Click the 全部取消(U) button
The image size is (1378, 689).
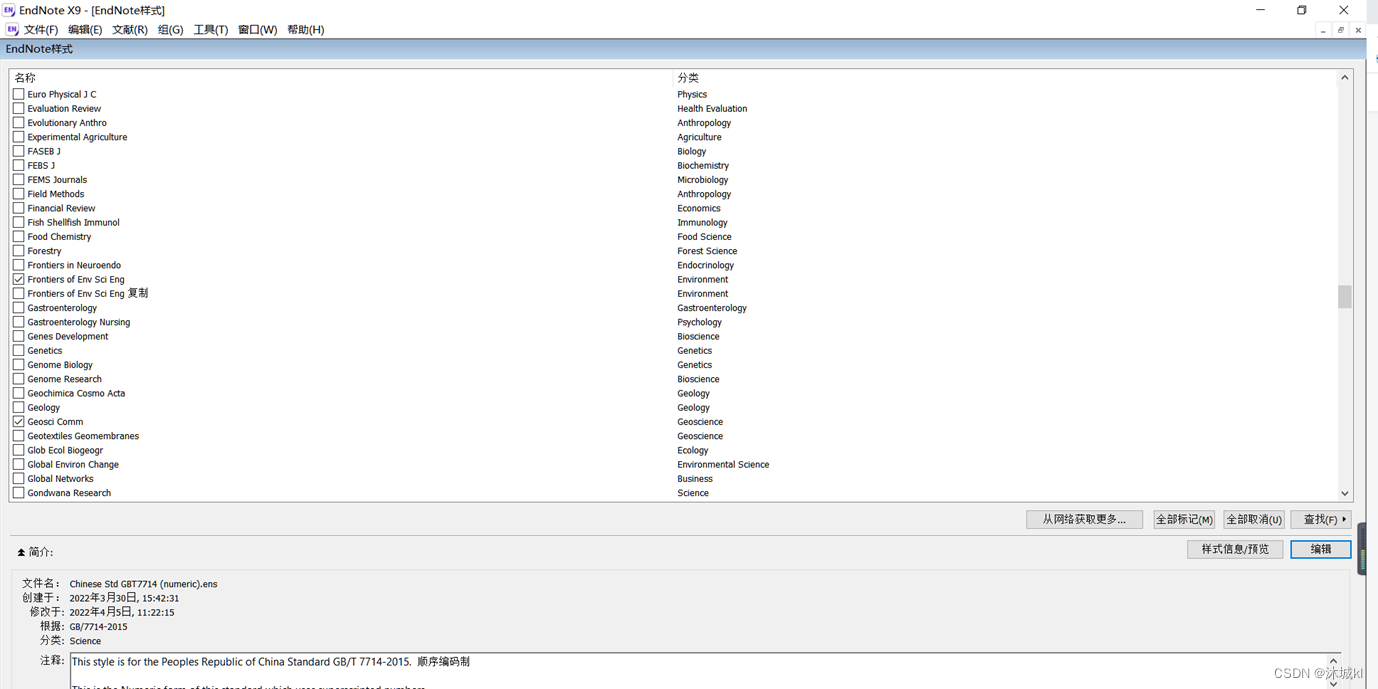pos(1254,519)
